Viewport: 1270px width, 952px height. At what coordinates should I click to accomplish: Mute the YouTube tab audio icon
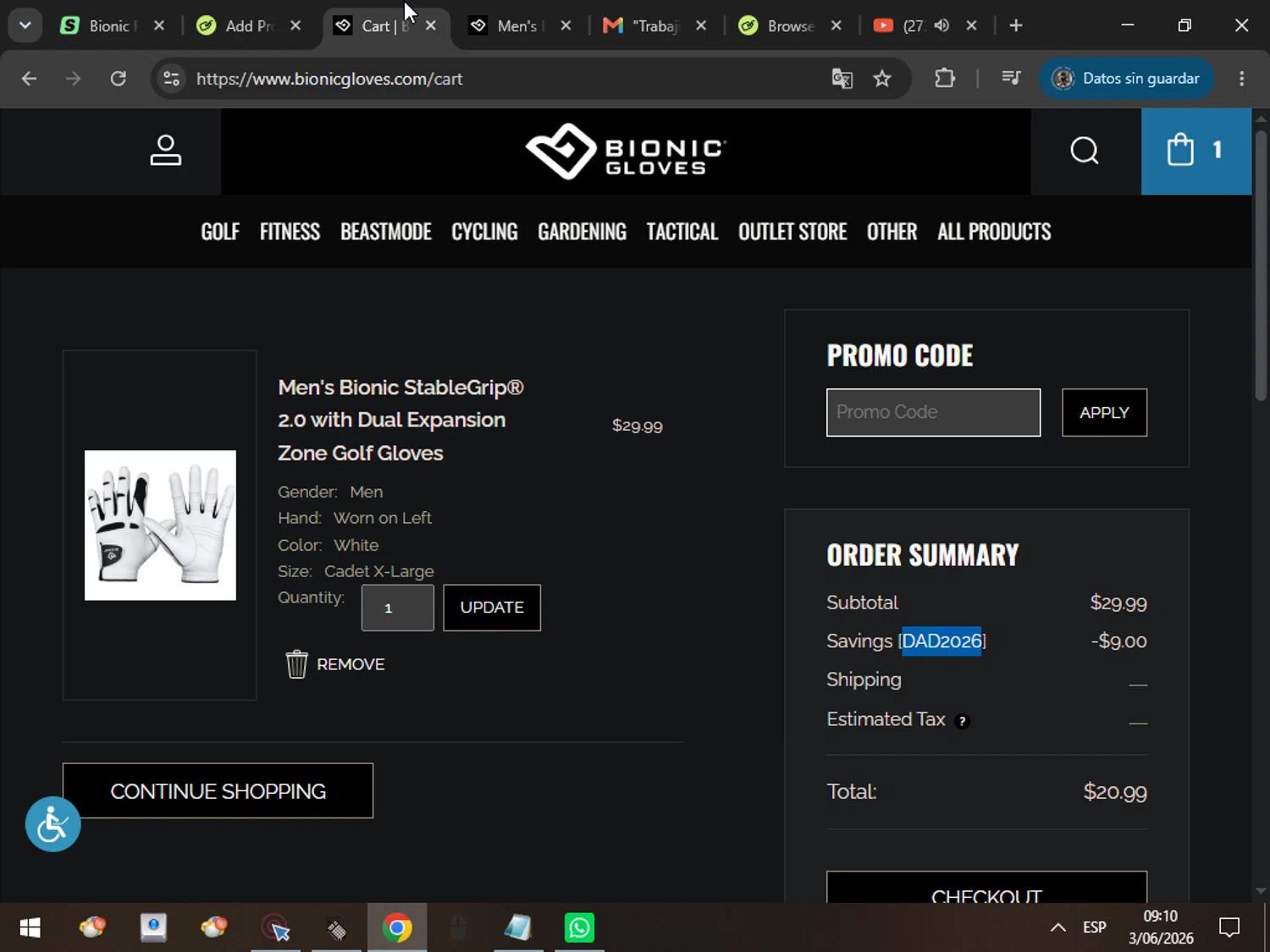pos(941,25)
